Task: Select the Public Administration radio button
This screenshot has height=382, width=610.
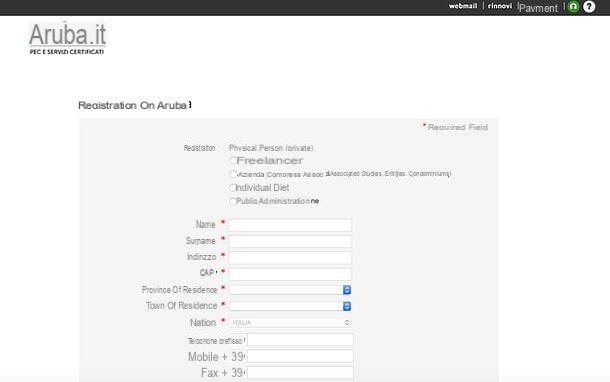Action: click(233, 201)
